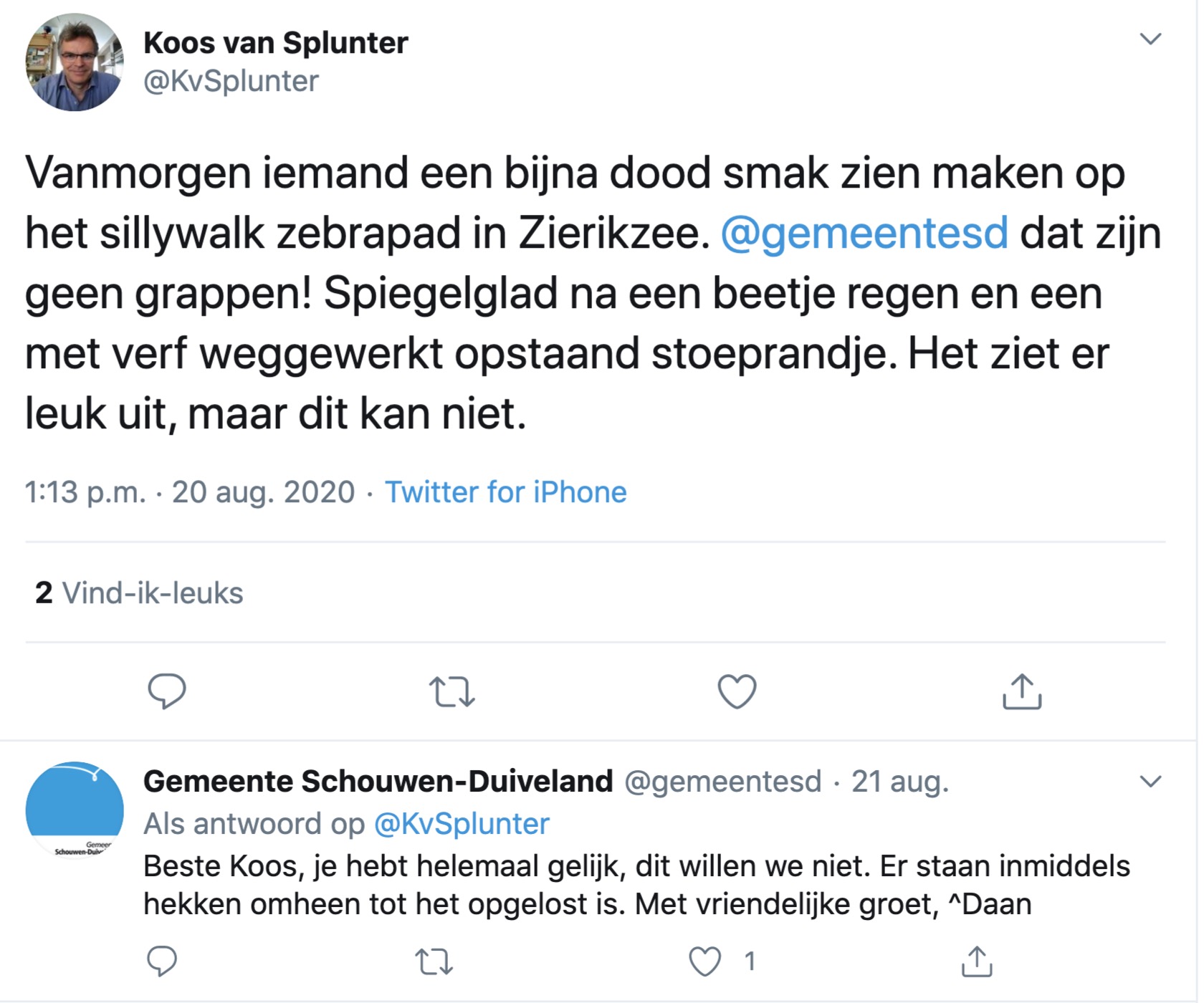Click @KvSplunter in the reply header
Screen dimensions: 1204x1003
462,824
